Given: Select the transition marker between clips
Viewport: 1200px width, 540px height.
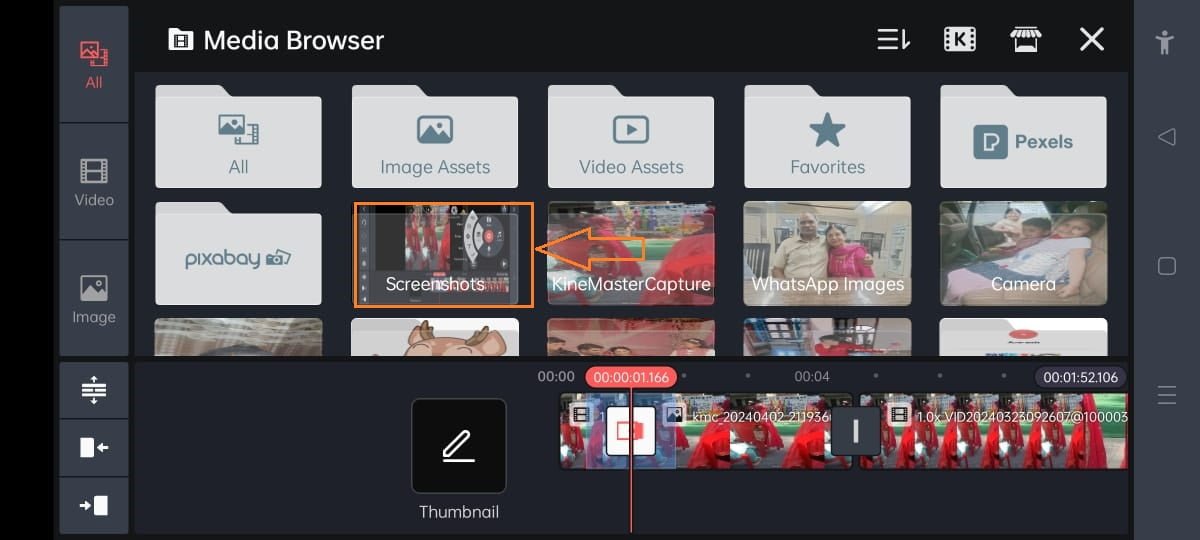Looking at the screenshot, I should (855, 431).
